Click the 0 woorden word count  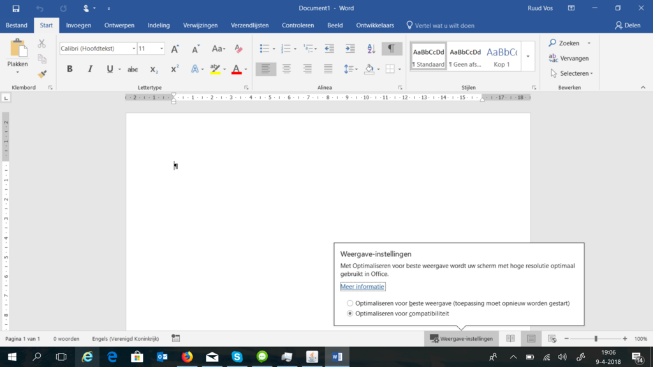66,339
